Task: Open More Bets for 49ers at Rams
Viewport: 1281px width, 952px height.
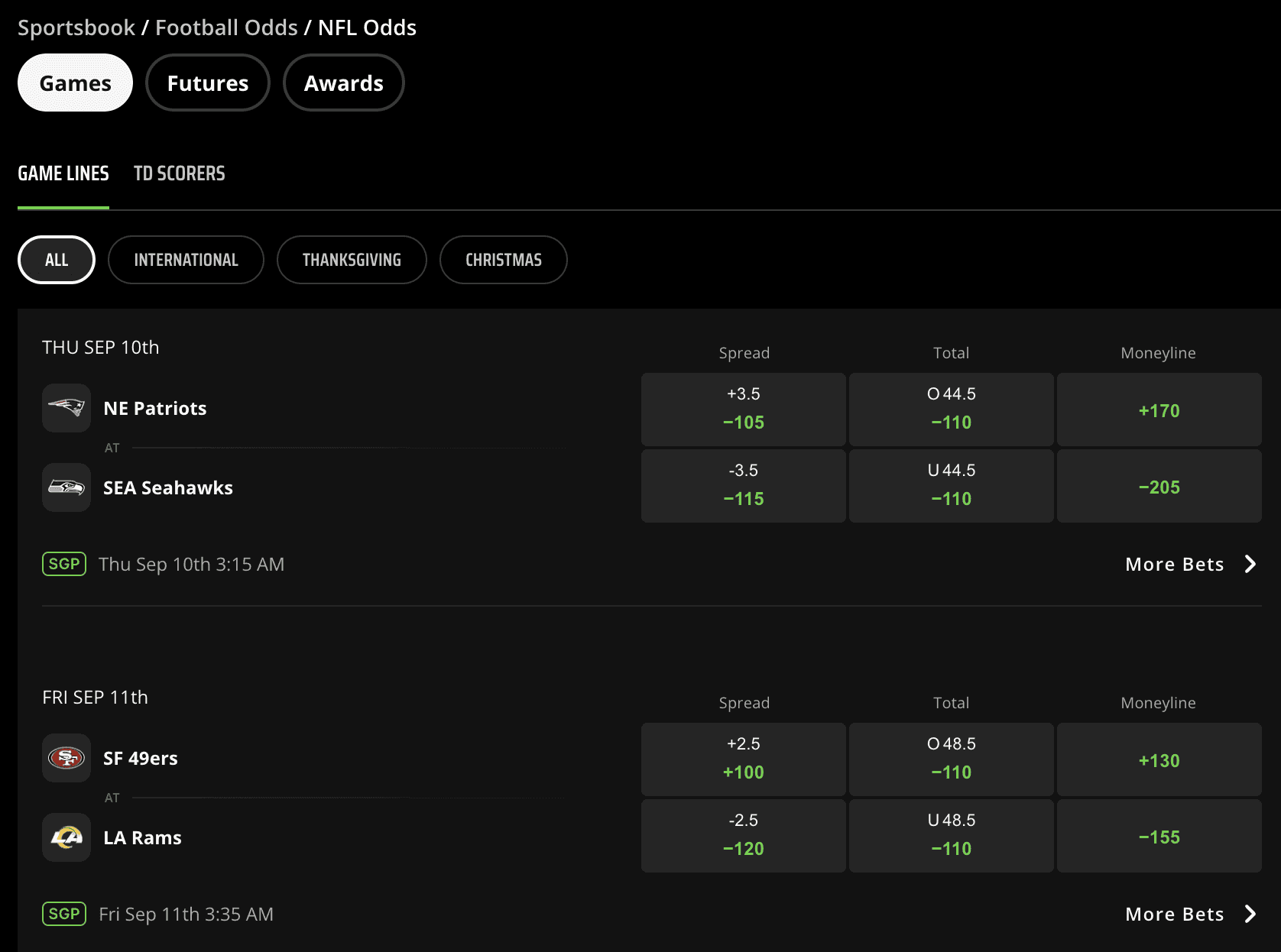Action: [x=1175, y=914]
